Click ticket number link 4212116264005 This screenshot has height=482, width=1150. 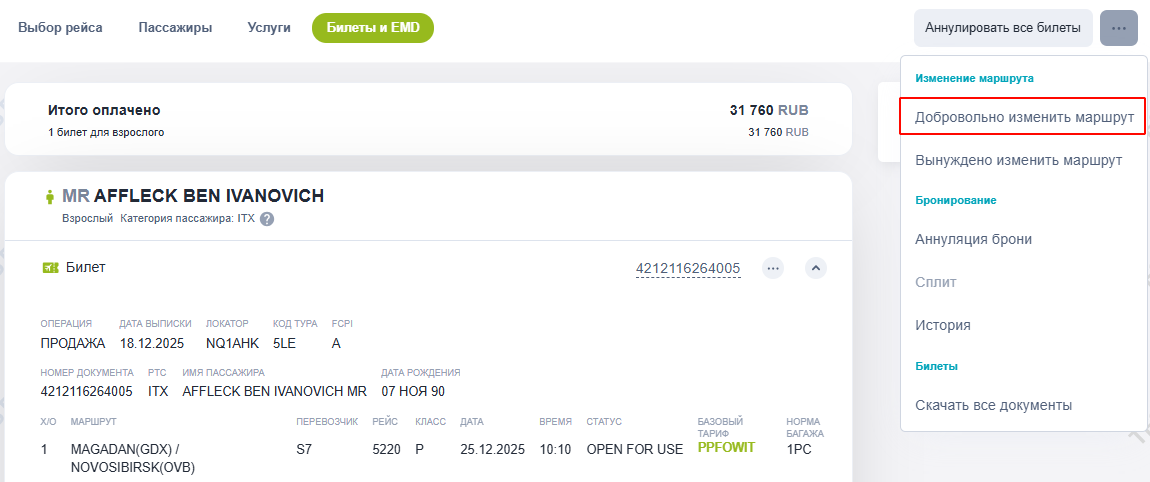tap(688, 268)
